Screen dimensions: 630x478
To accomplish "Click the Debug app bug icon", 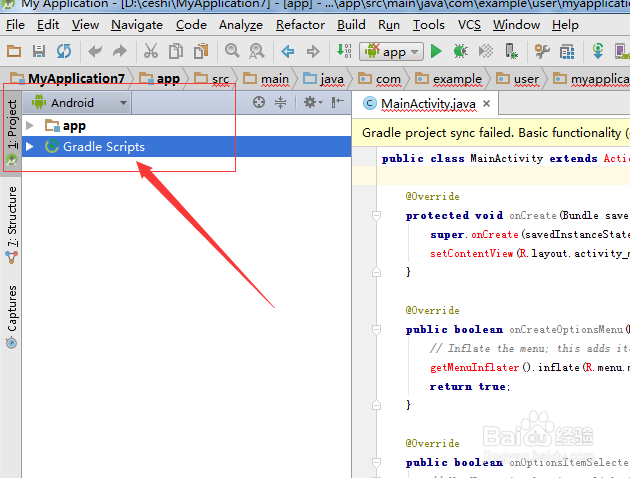I will point(460,51).
